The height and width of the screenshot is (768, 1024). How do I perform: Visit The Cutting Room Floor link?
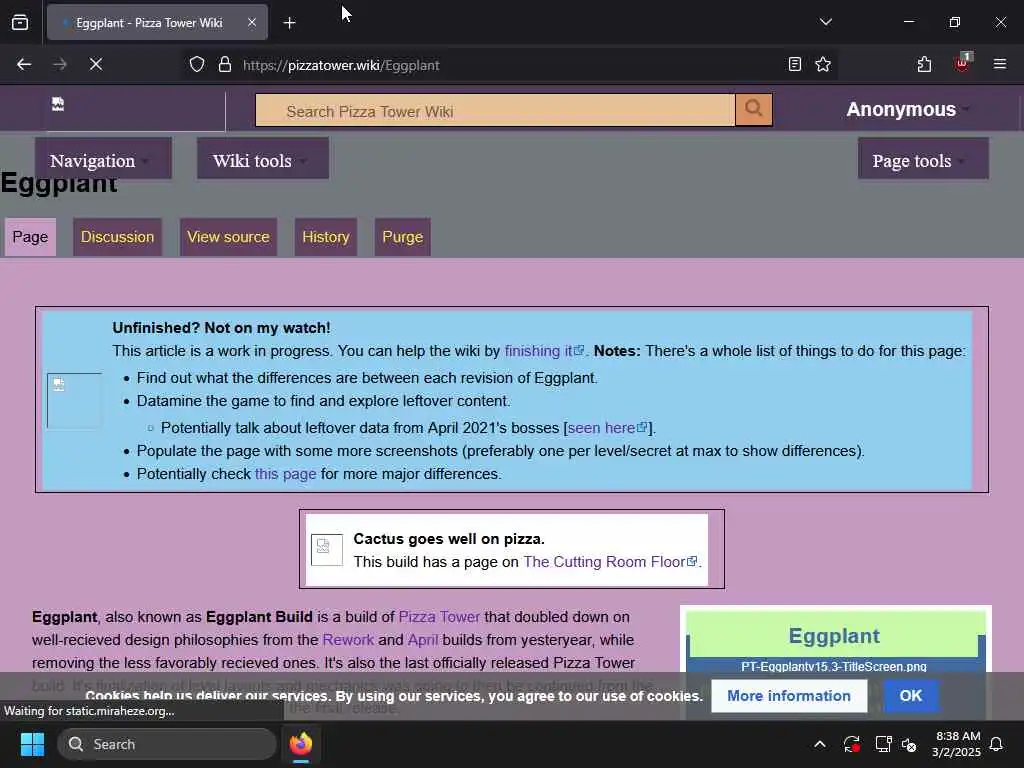[610, 562]
